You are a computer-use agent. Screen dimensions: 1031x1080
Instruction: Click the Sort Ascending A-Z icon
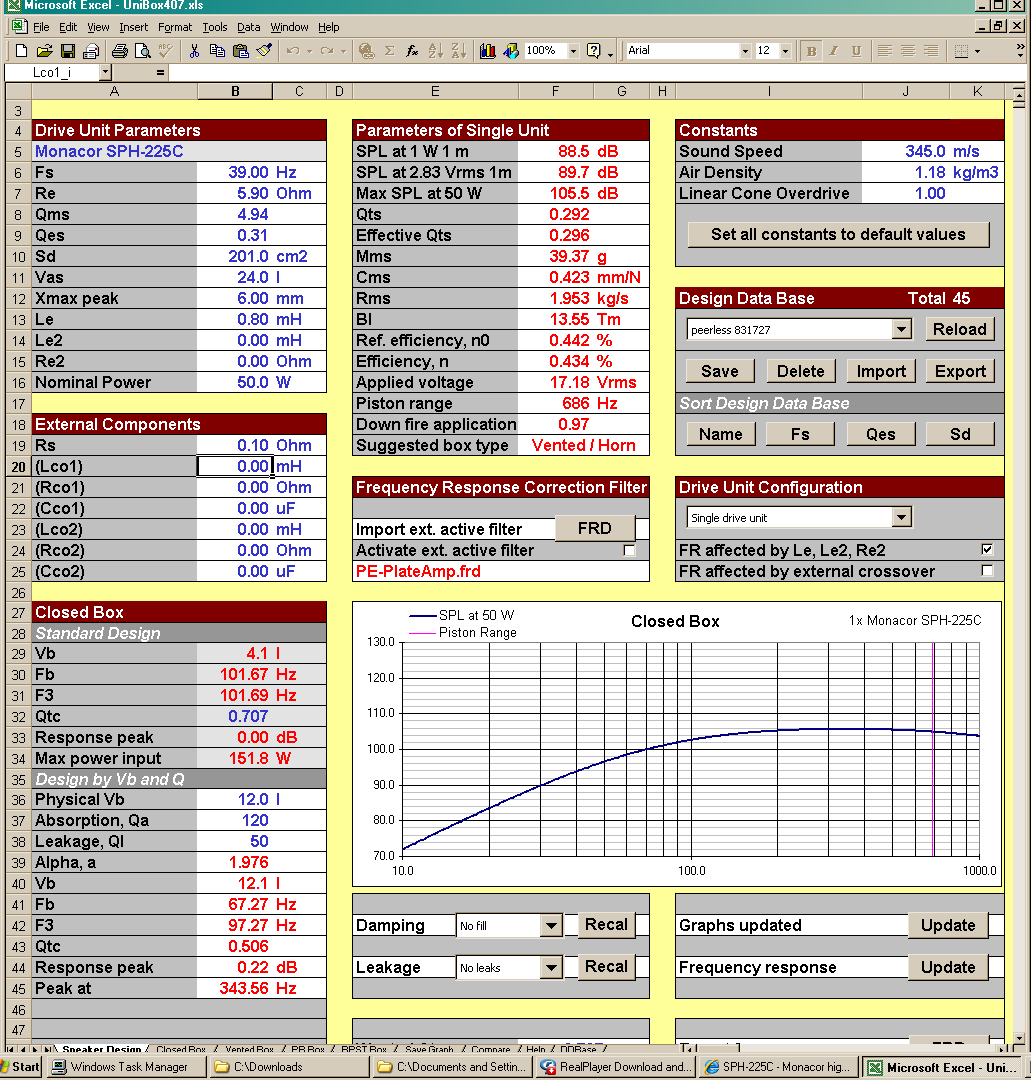coord(435,50)
